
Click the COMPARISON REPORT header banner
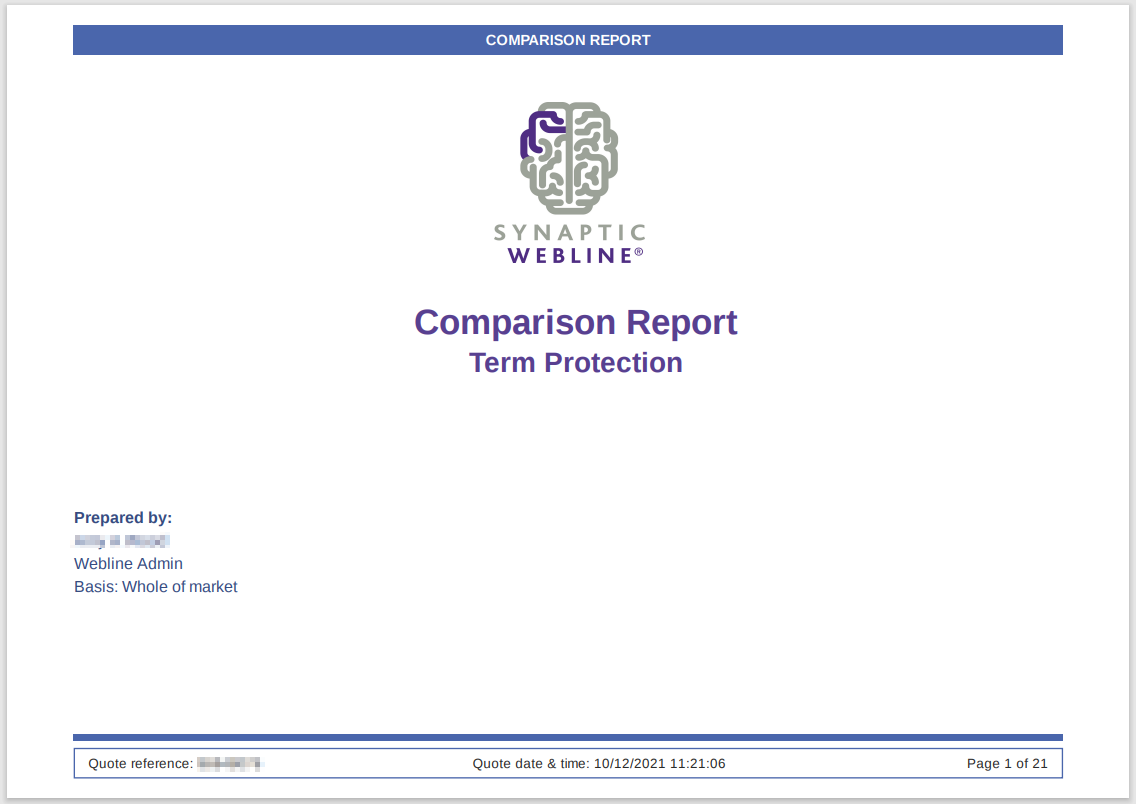coord(568,40)
